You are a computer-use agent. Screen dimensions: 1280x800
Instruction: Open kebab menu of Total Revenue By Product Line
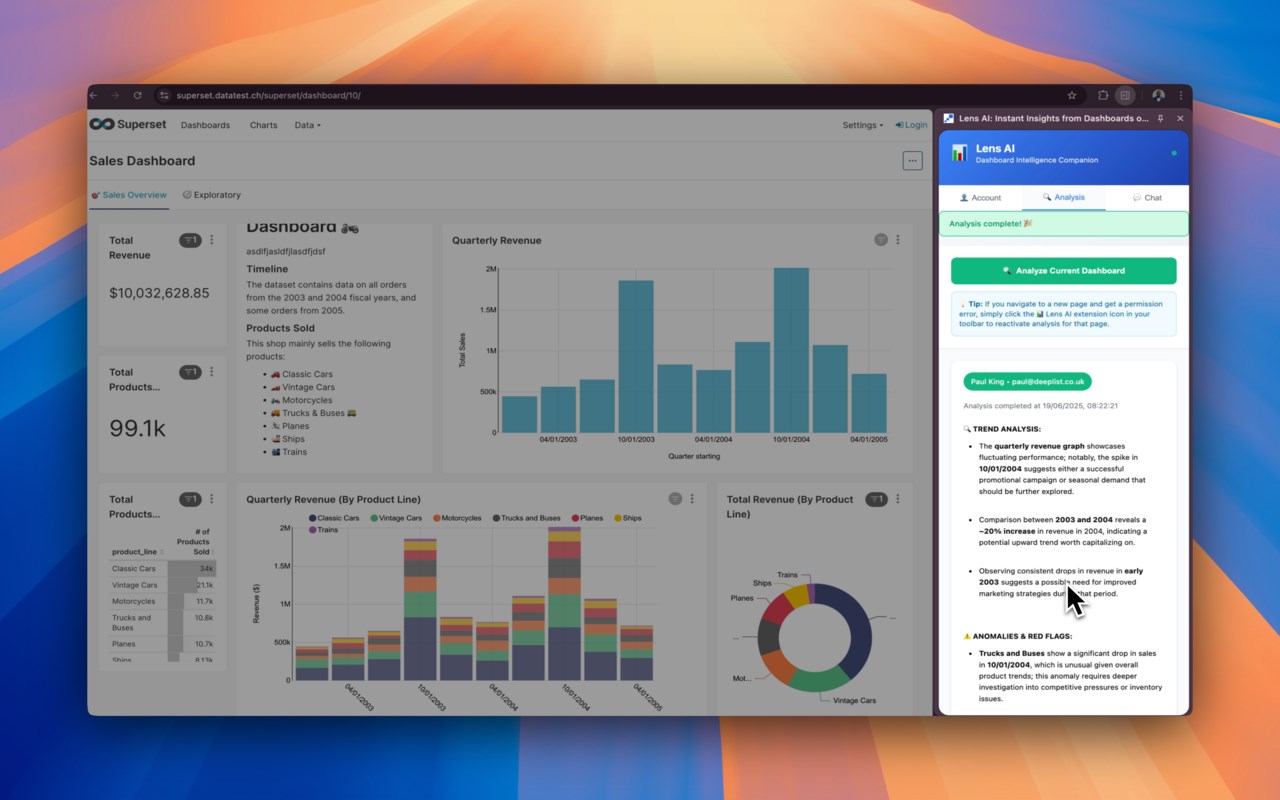[x=898, y=499]
